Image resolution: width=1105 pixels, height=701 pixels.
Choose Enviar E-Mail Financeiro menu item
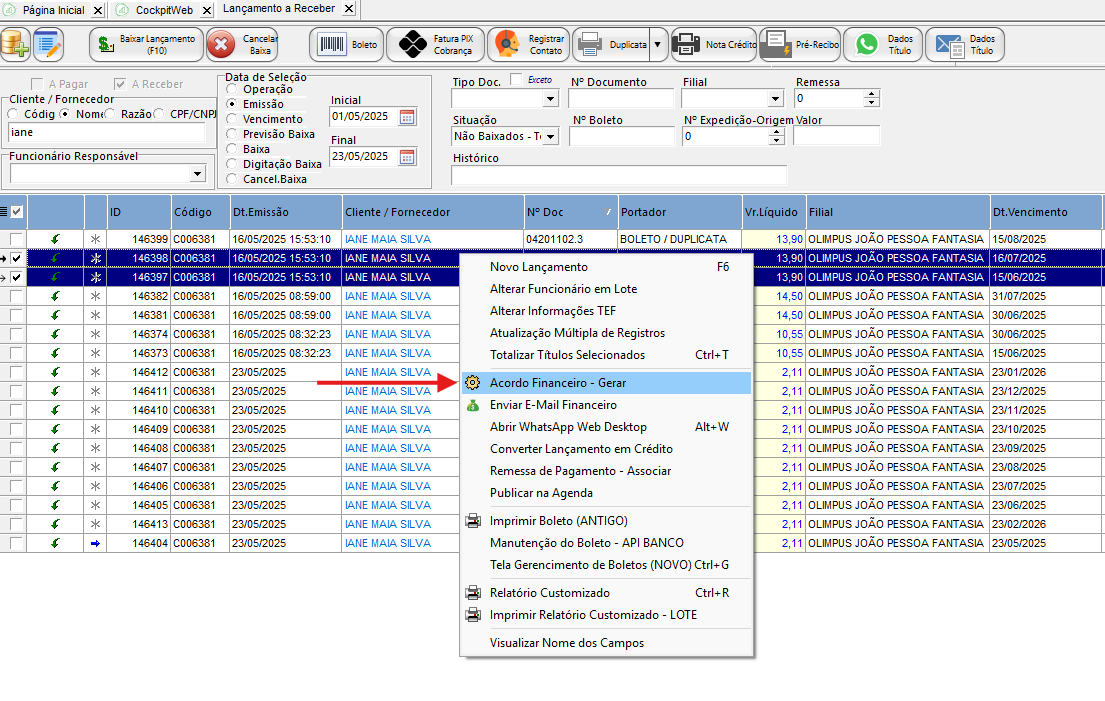point(607,405)
